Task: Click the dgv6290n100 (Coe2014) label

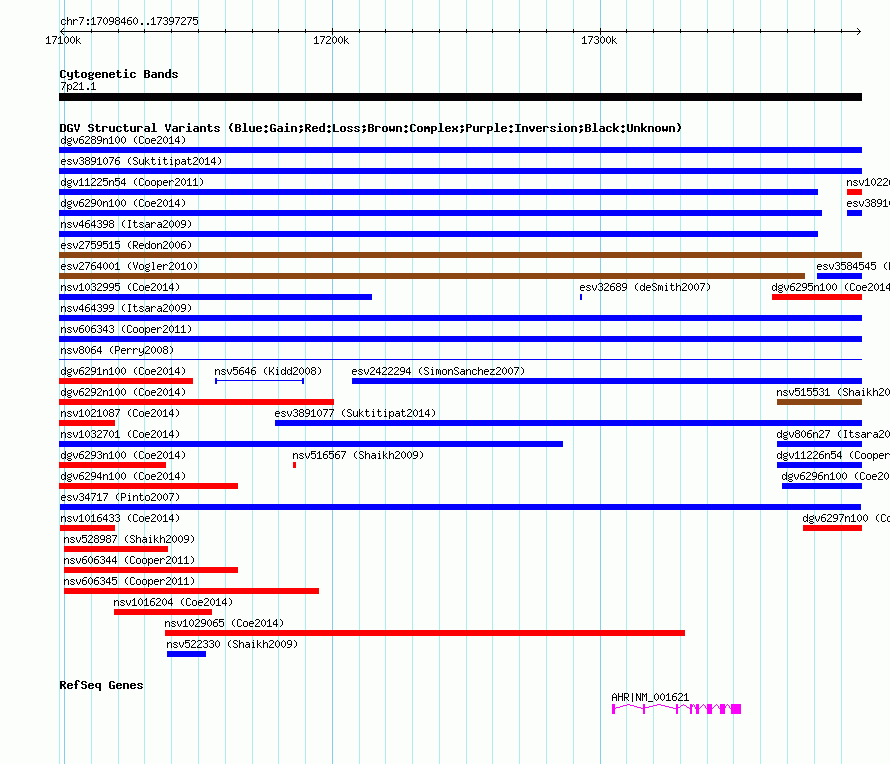Action: pyautogui.click(x=123, y=203)
